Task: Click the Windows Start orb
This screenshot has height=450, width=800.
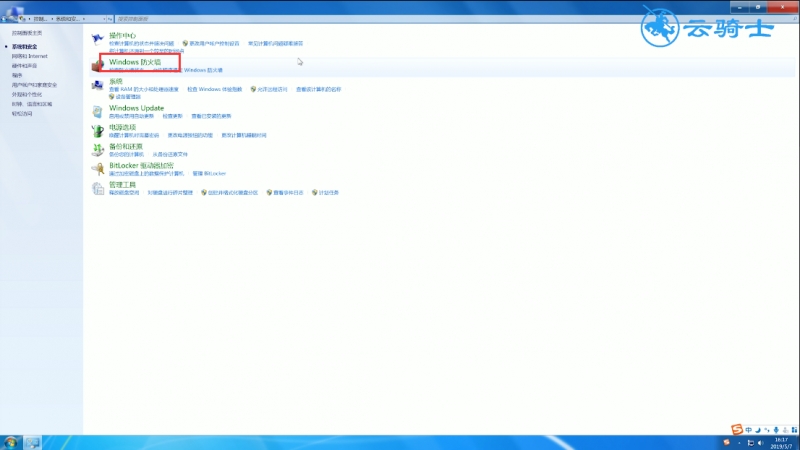Action: tap(10, 442)
